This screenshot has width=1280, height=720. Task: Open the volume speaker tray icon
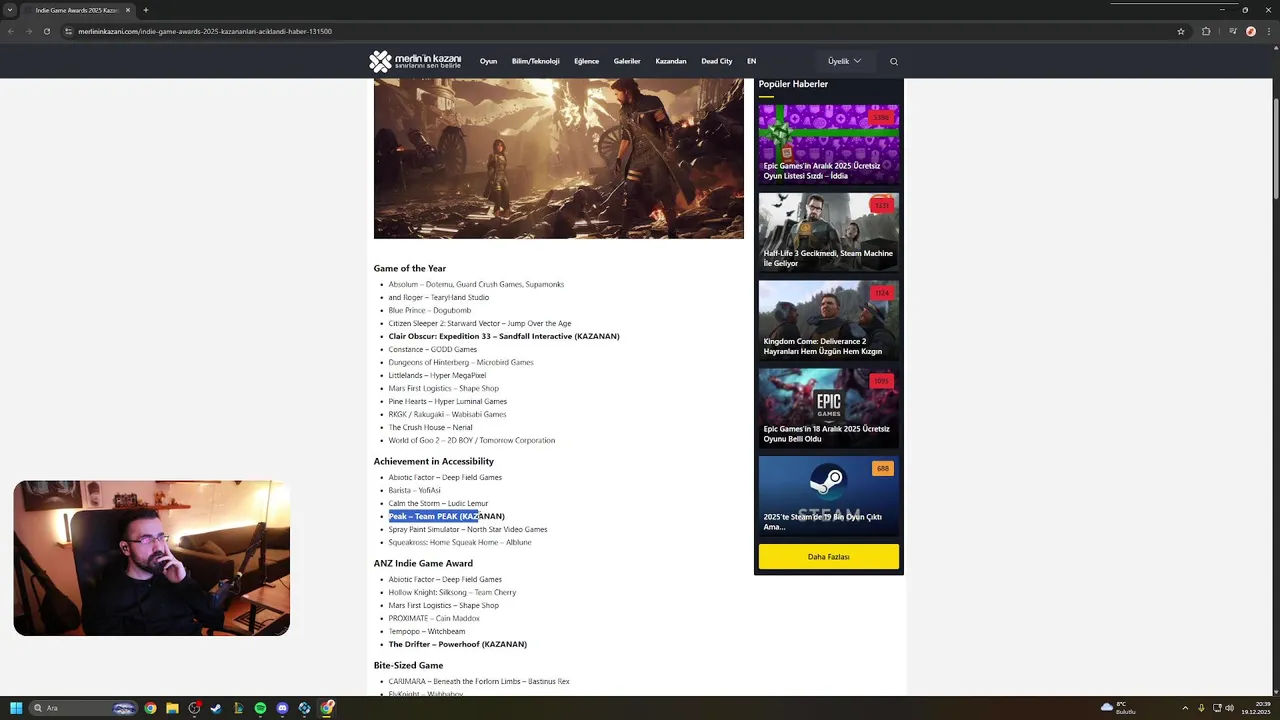[1229, 708]
